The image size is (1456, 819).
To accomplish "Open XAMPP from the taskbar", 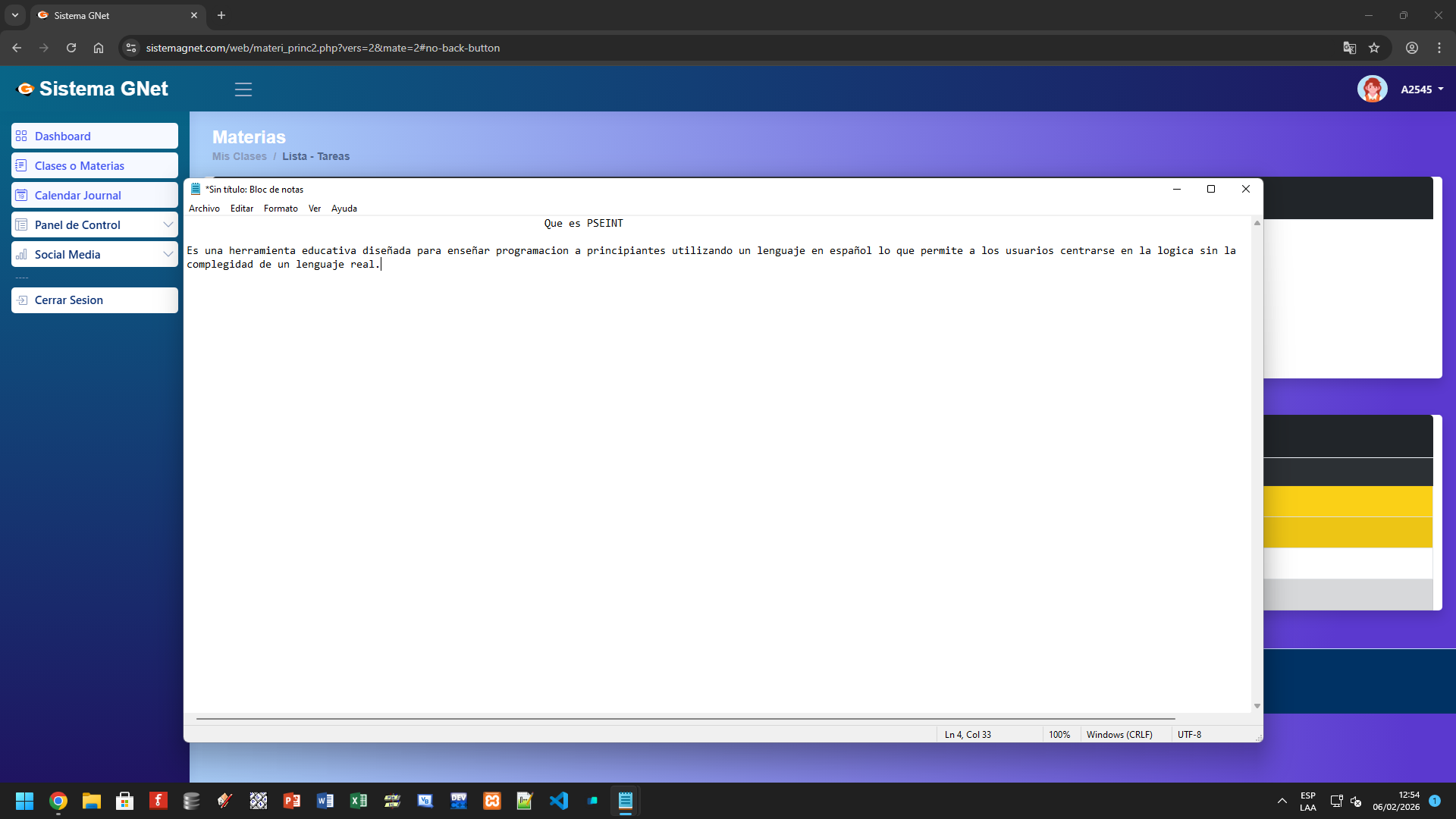I will tap(492, 801).
